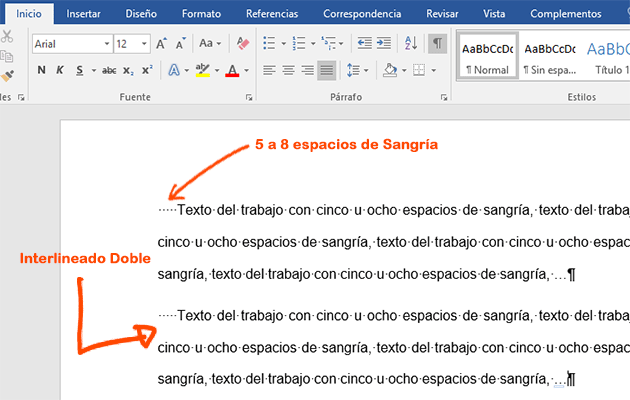Click the bulleted list icon
Viewport: 630px width, 400px height.
pyautogui.click(x=269, y=43)
